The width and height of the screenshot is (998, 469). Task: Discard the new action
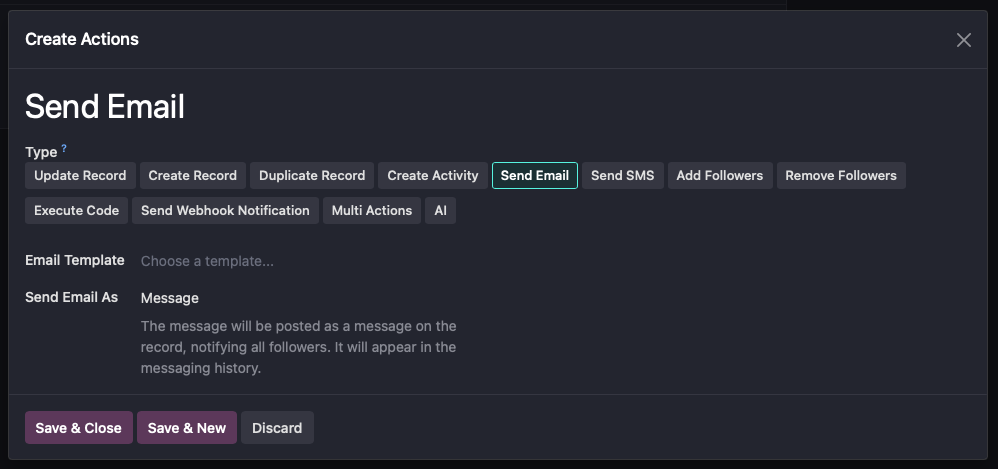pyautogui.click(x=277, y=428)
